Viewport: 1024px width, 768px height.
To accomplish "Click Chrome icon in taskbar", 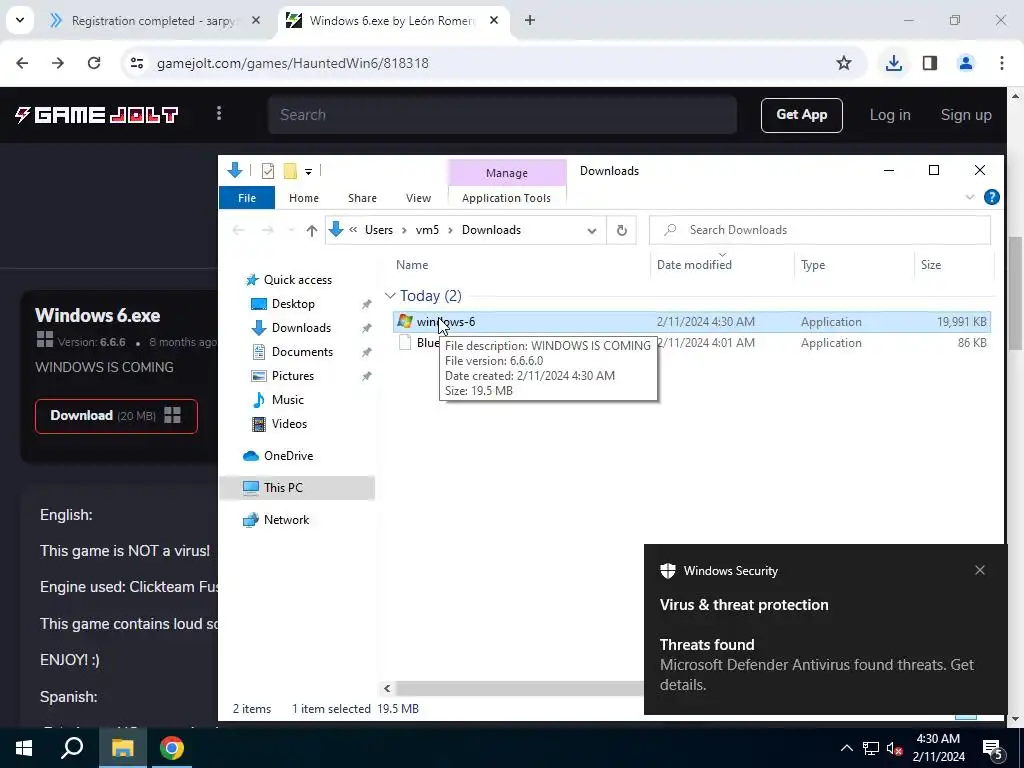I will point(172,748).
